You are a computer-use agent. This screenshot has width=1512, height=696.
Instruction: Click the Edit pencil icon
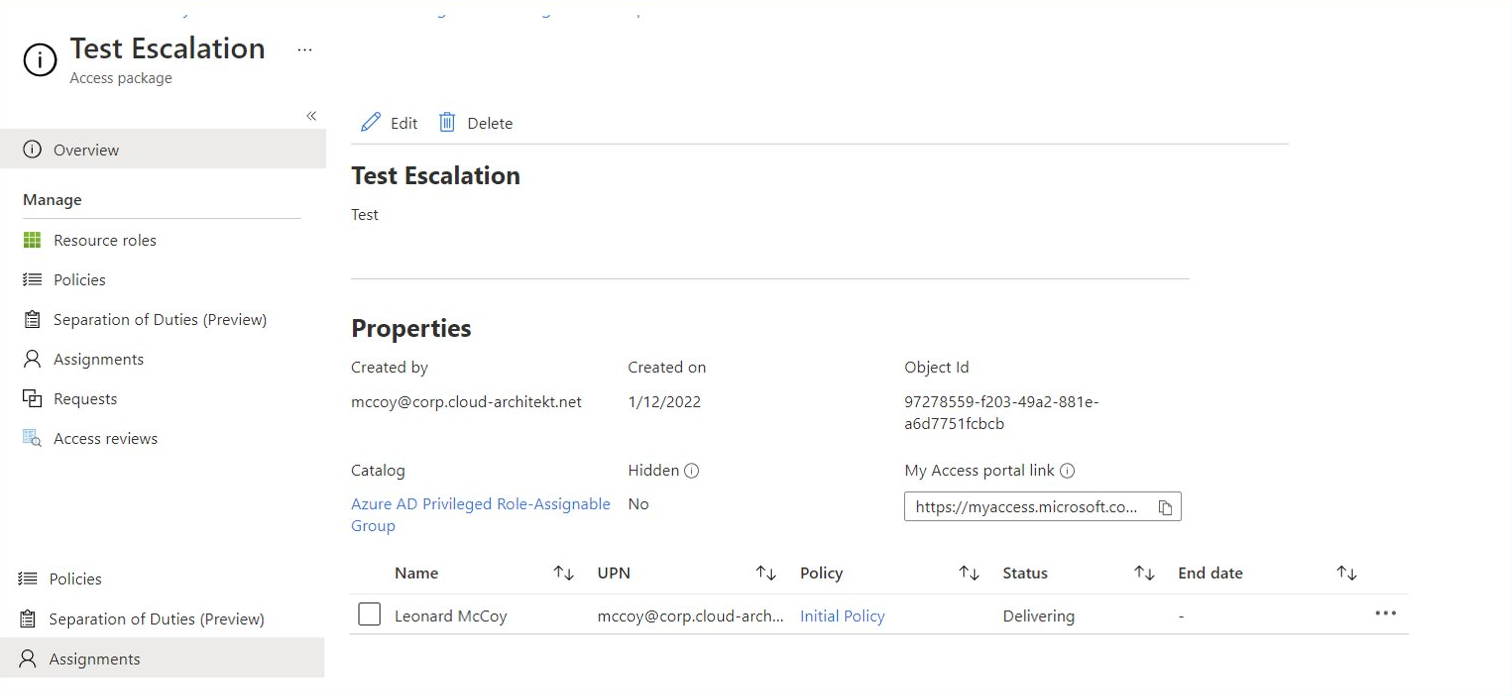pos(371,122)
